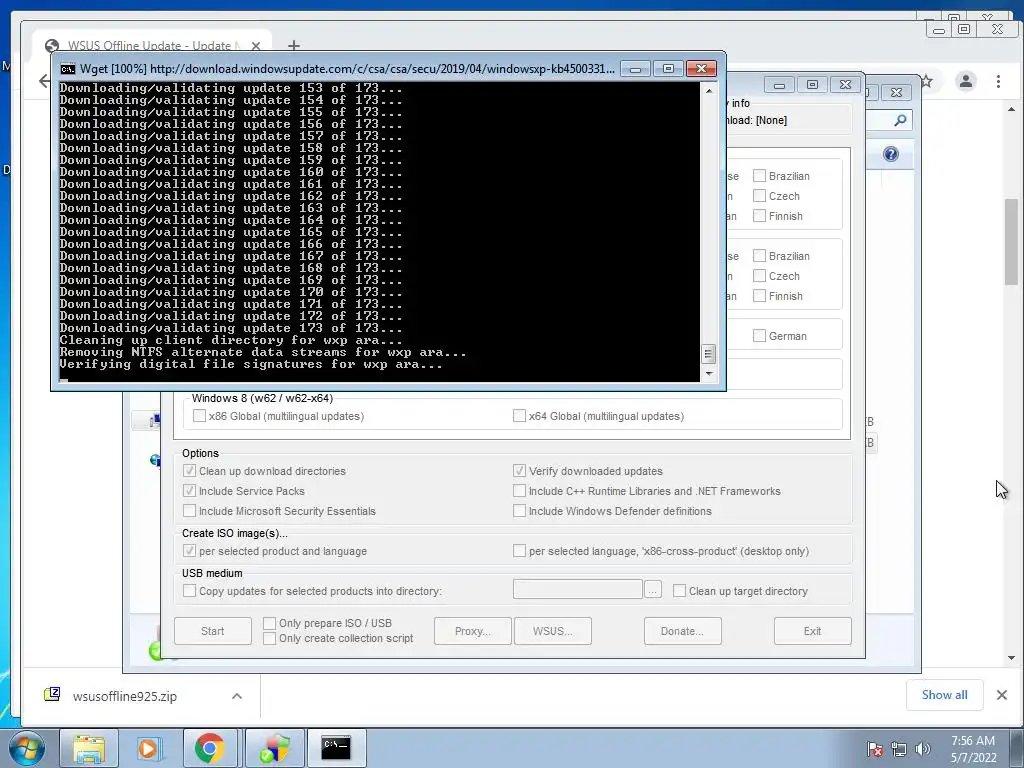Screen dimensions: 1024x768
Task: Click the console scrollbar down arrow
Action: tap(709, 374)
